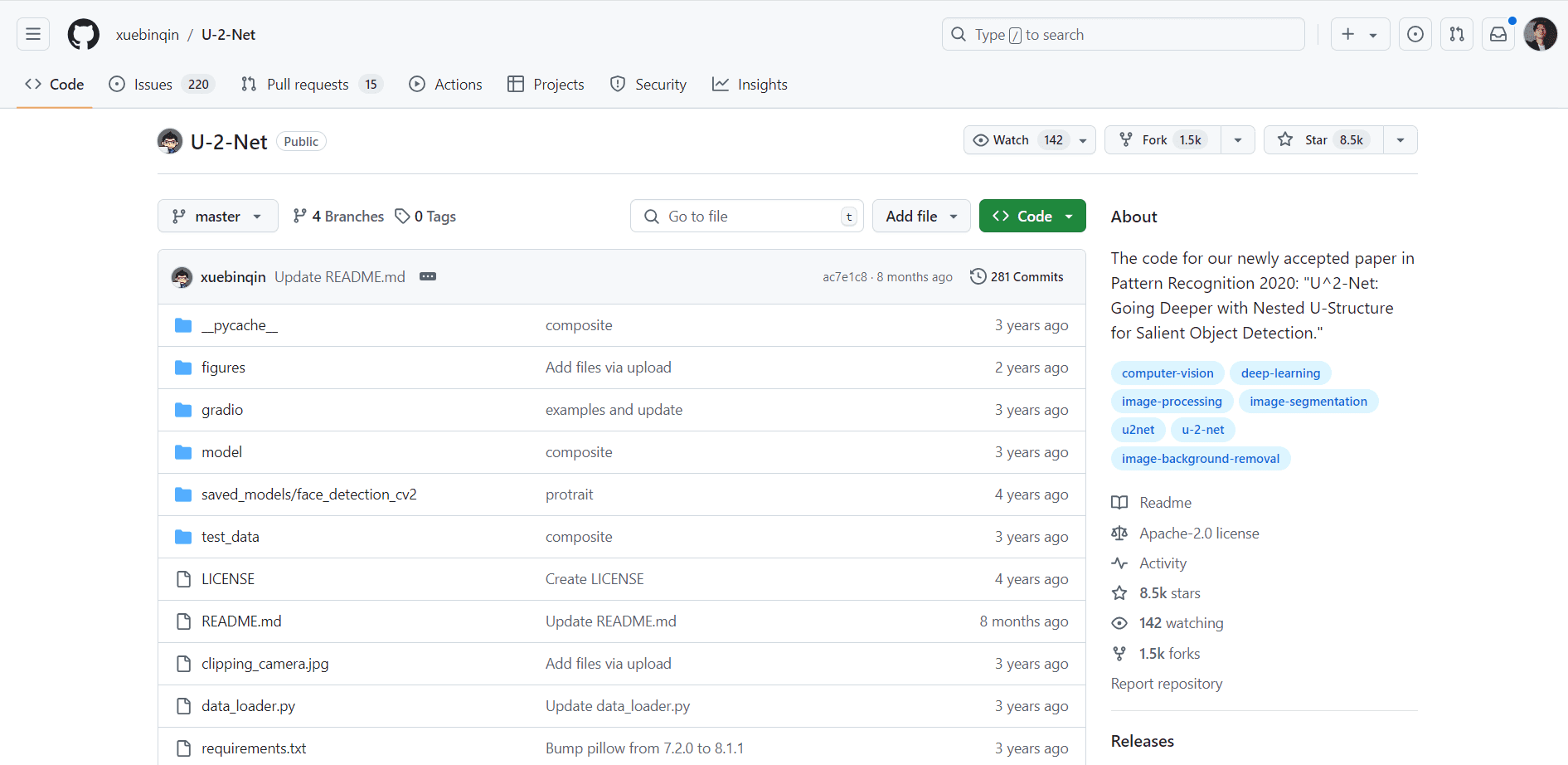
Task: Open the GitHub home via the Octocat logo
Action: click(83, 34)
